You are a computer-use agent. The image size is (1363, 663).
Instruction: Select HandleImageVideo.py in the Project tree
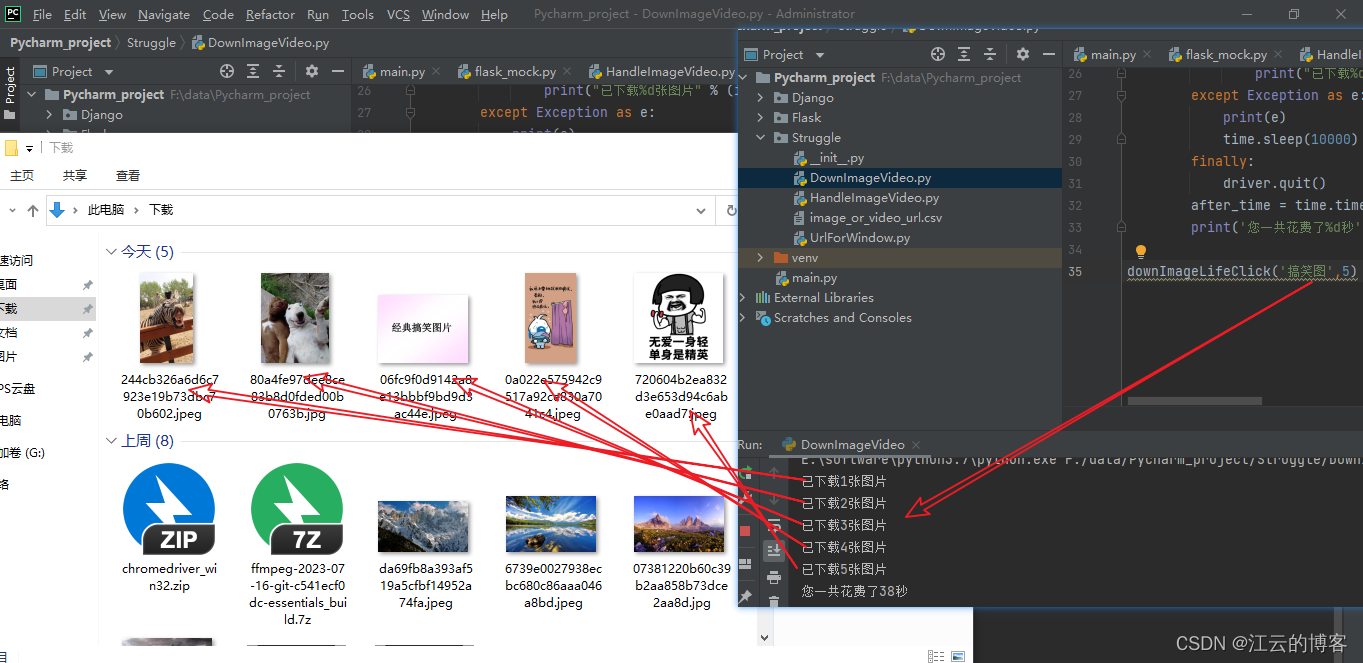[874, 198]
